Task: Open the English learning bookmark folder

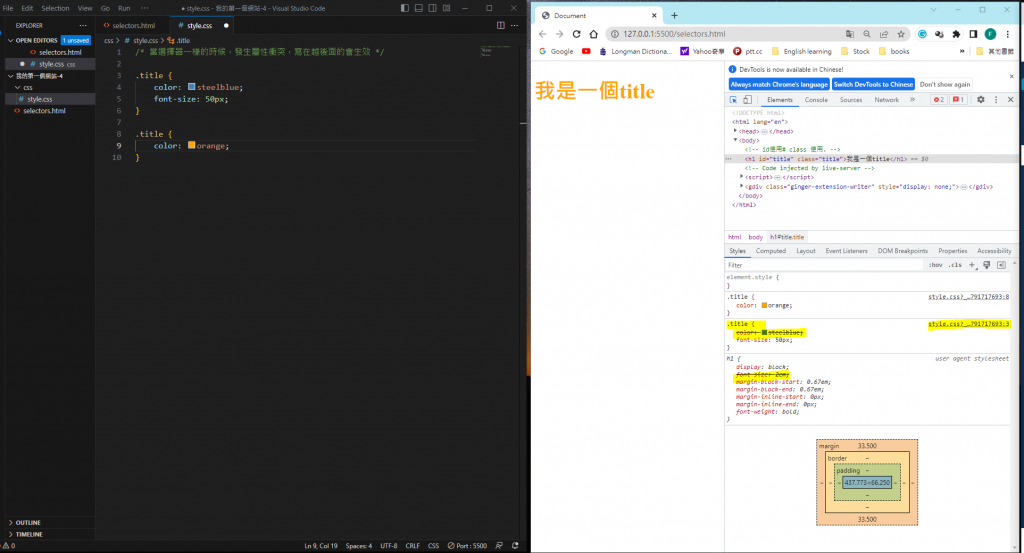Action: [x=801, y=51]
